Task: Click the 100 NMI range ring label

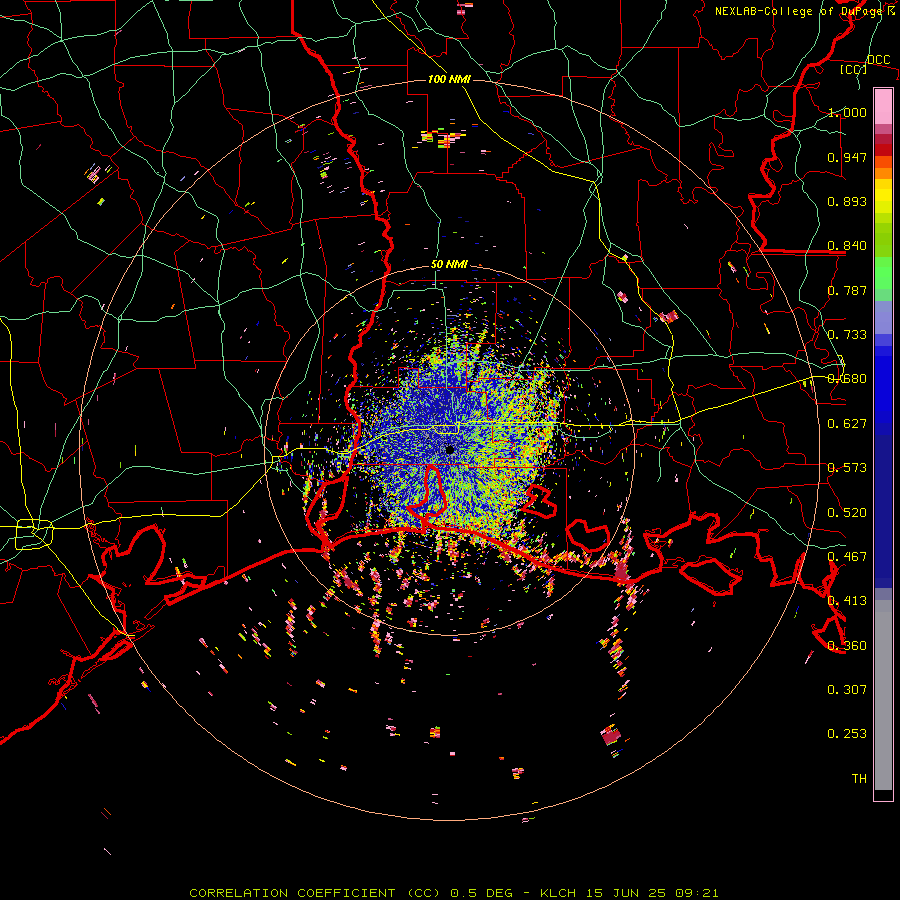Action: (449, 79)
